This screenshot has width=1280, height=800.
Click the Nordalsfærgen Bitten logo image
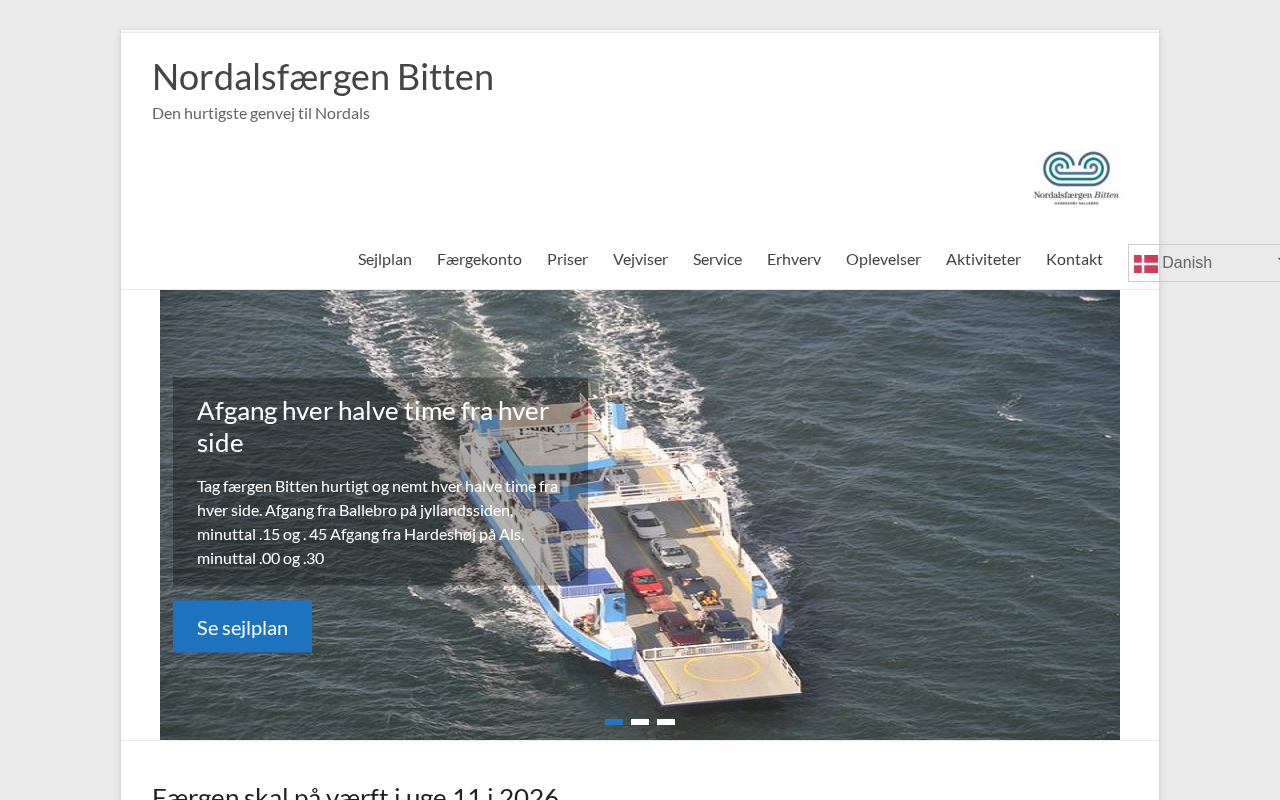[x=1076, y=178]
